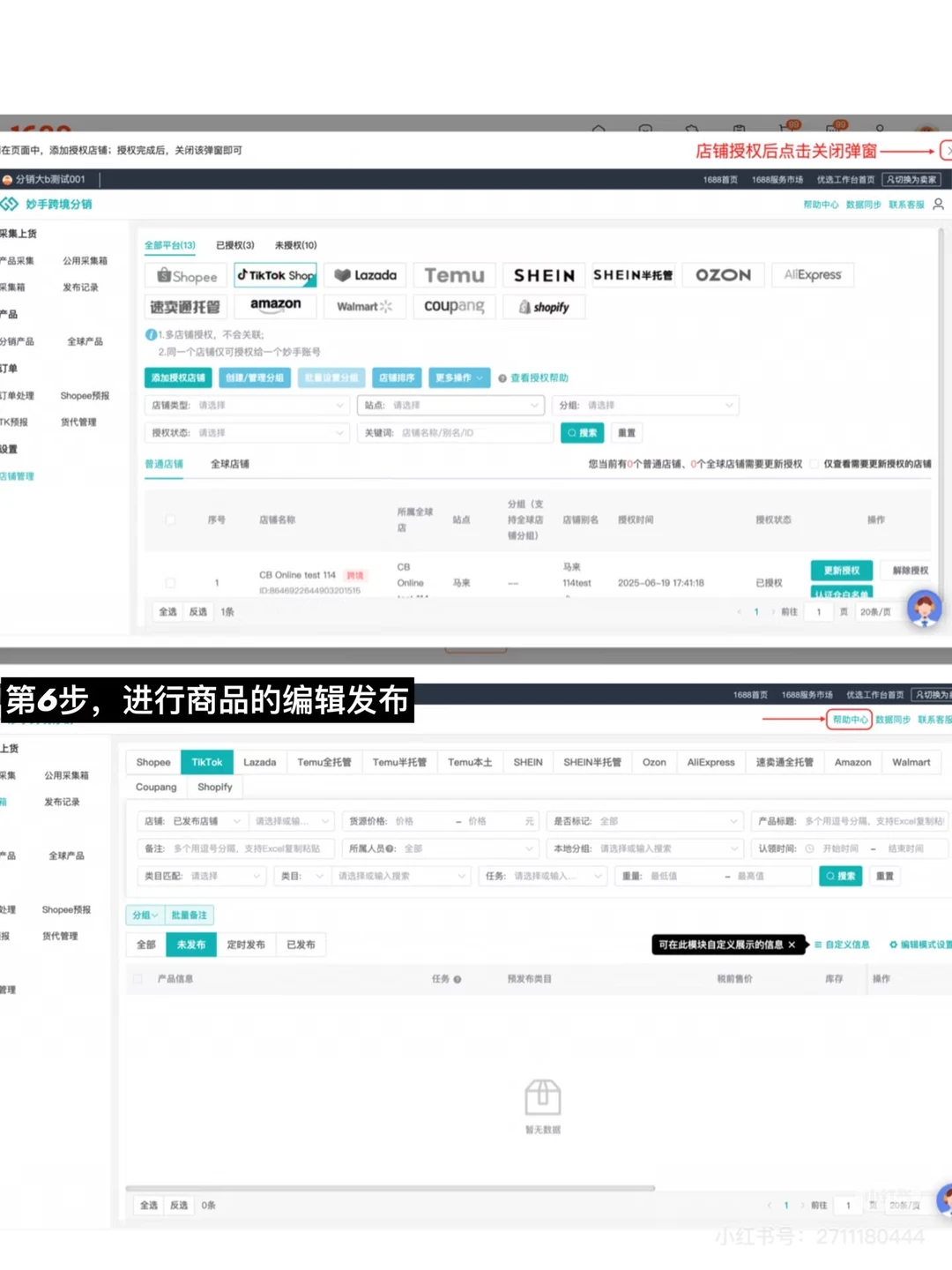Select the OZON platform logo
The image size is (952, 1270).
(723, 275)
